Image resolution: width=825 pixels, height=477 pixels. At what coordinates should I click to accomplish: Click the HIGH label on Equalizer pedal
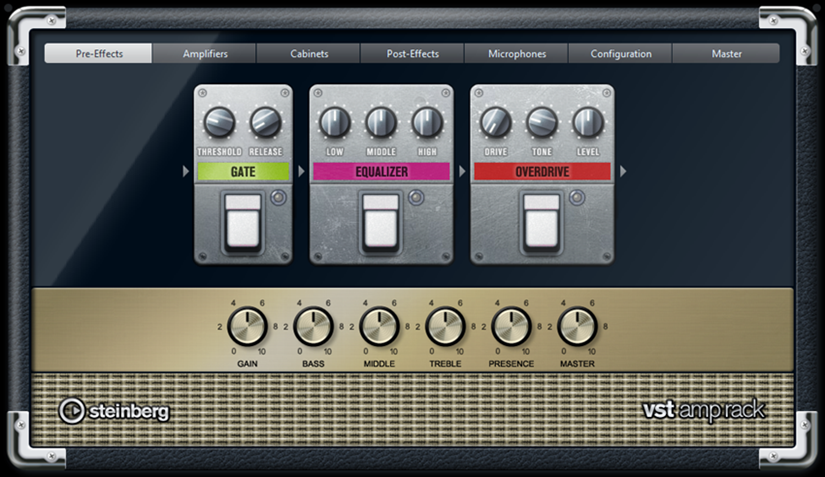click(x=427, y=151)
